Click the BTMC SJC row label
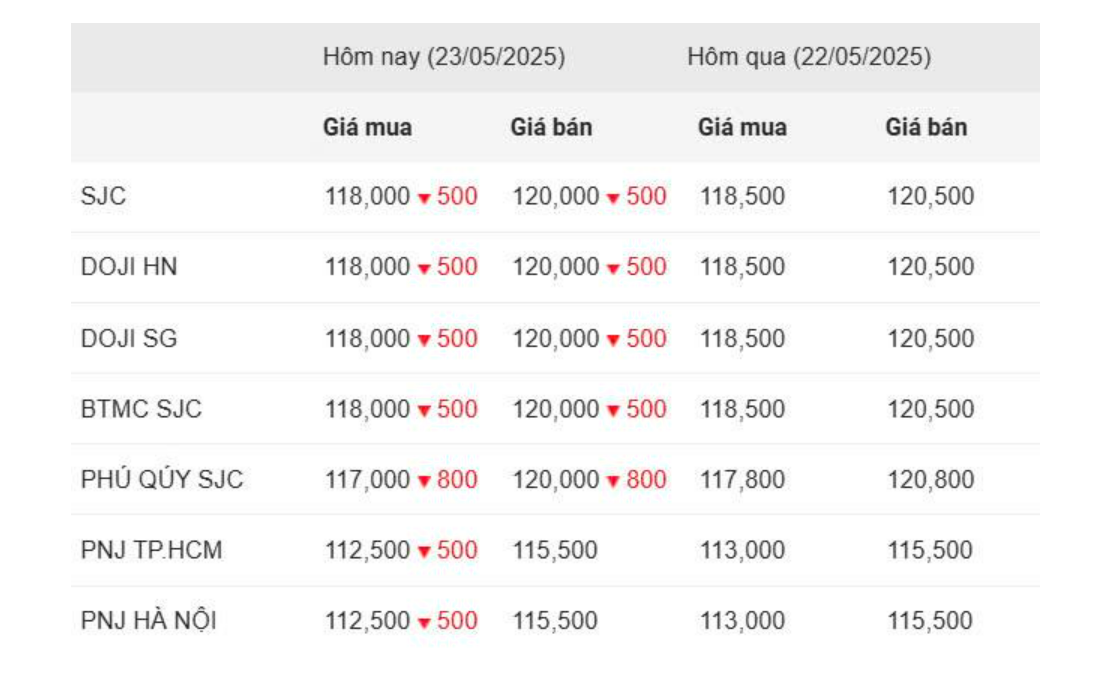Image resolution: width=1103 pixels, height=683 pixels. pyautogui.click(x=141, y=409)
